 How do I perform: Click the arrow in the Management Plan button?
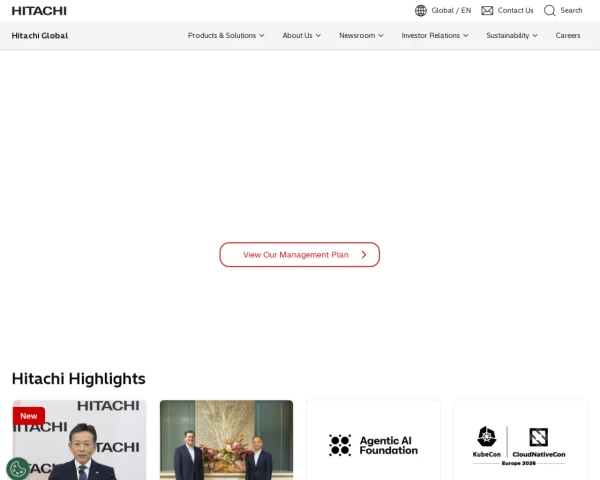pyautogui.click(x=364, y=255)
